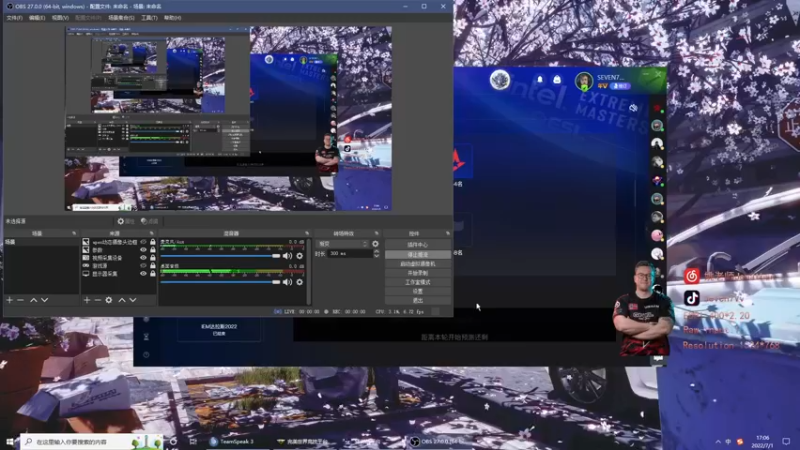
Task: Toggle lock on 视频采集设备 source
Action: (x=153, y=258)
